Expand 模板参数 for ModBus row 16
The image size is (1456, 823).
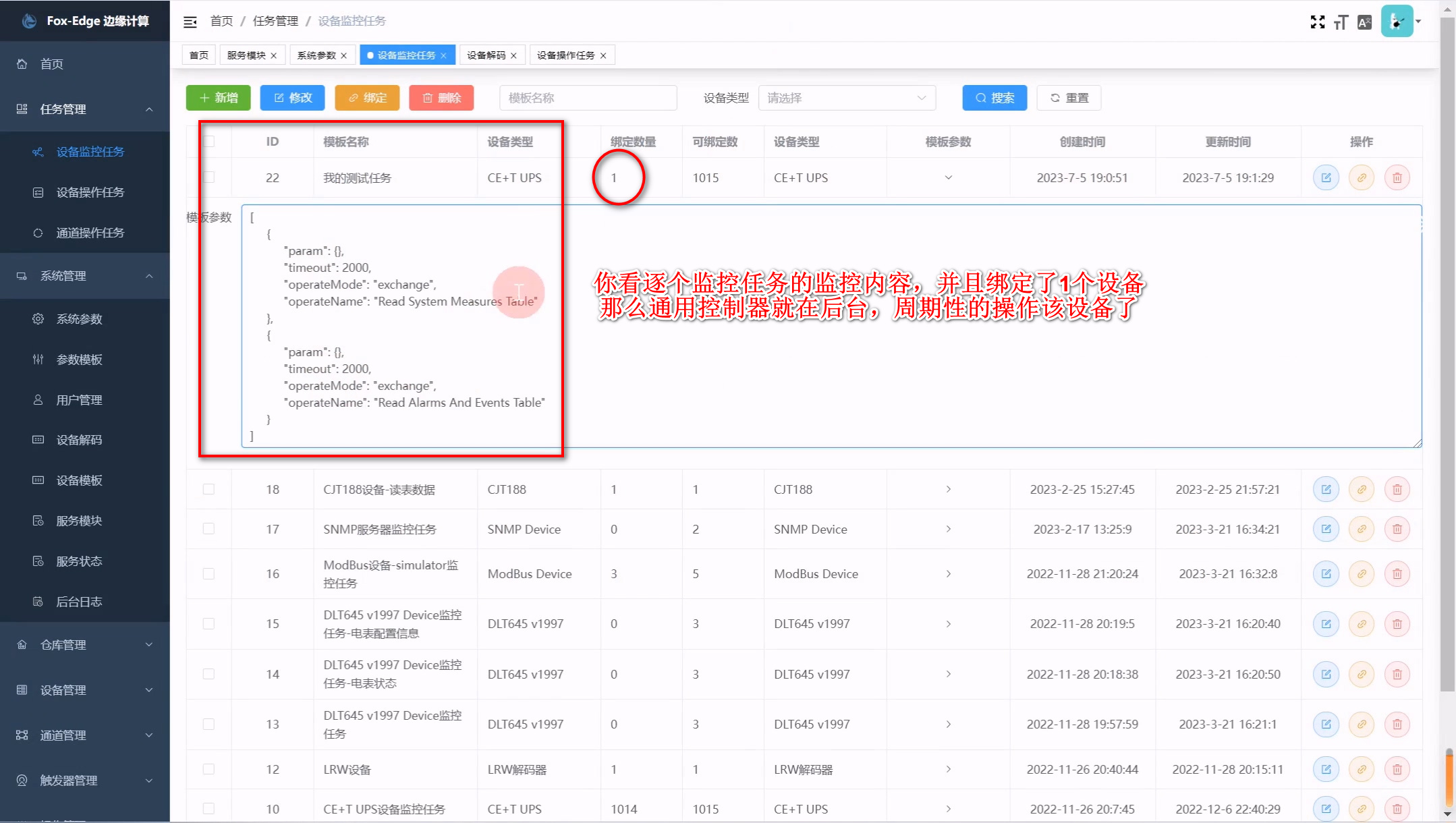click(948, 574)
